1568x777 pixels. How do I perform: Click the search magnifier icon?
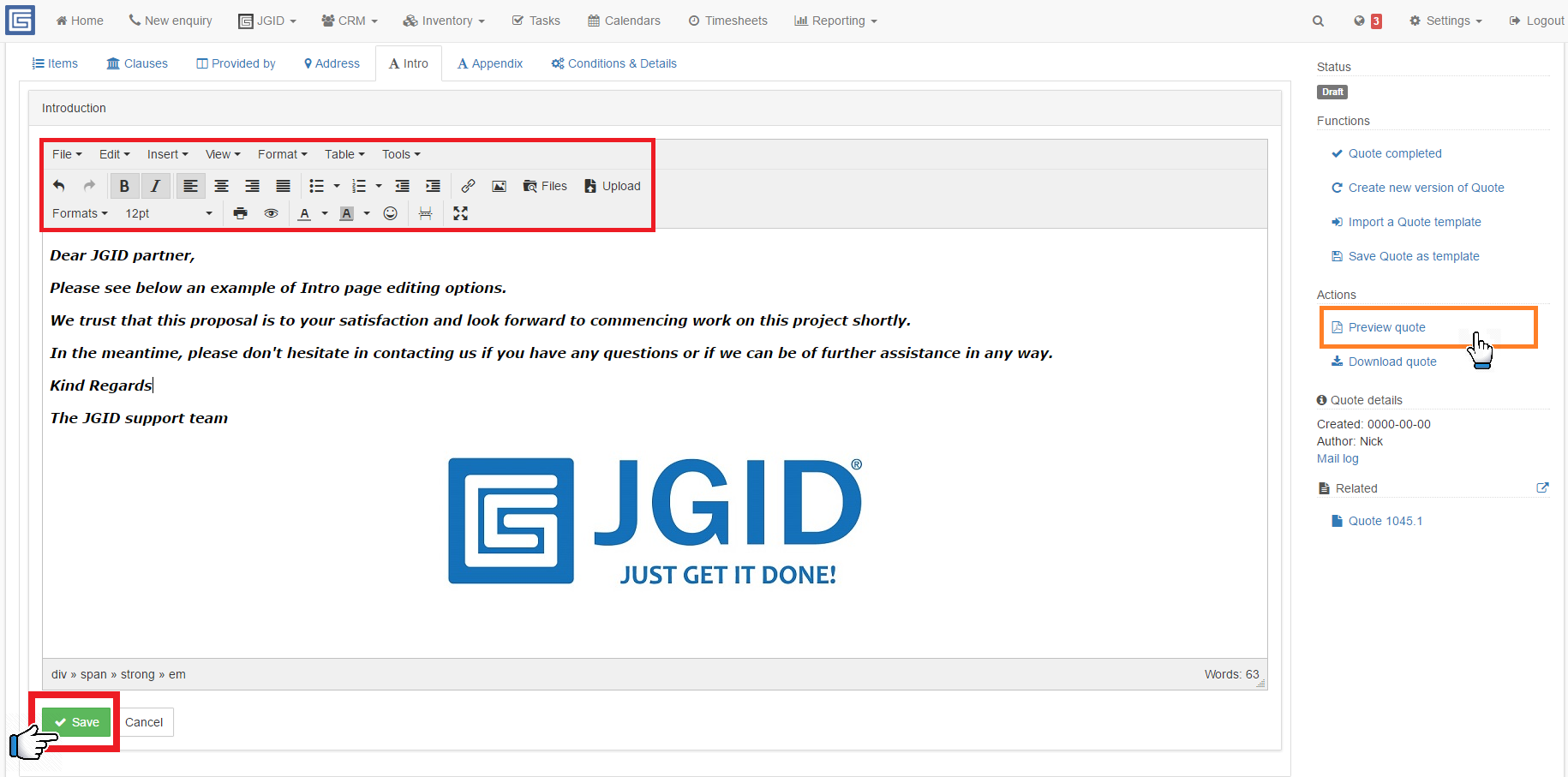pyautogui.click(x=1318, y=21)
